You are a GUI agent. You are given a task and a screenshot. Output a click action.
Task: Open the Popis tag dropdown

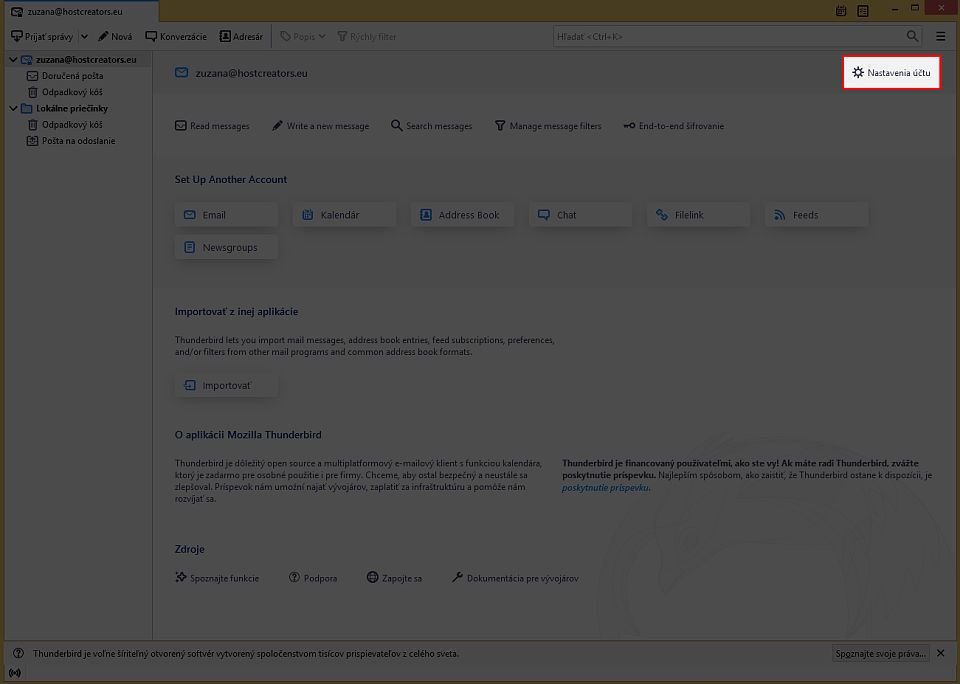303,37
